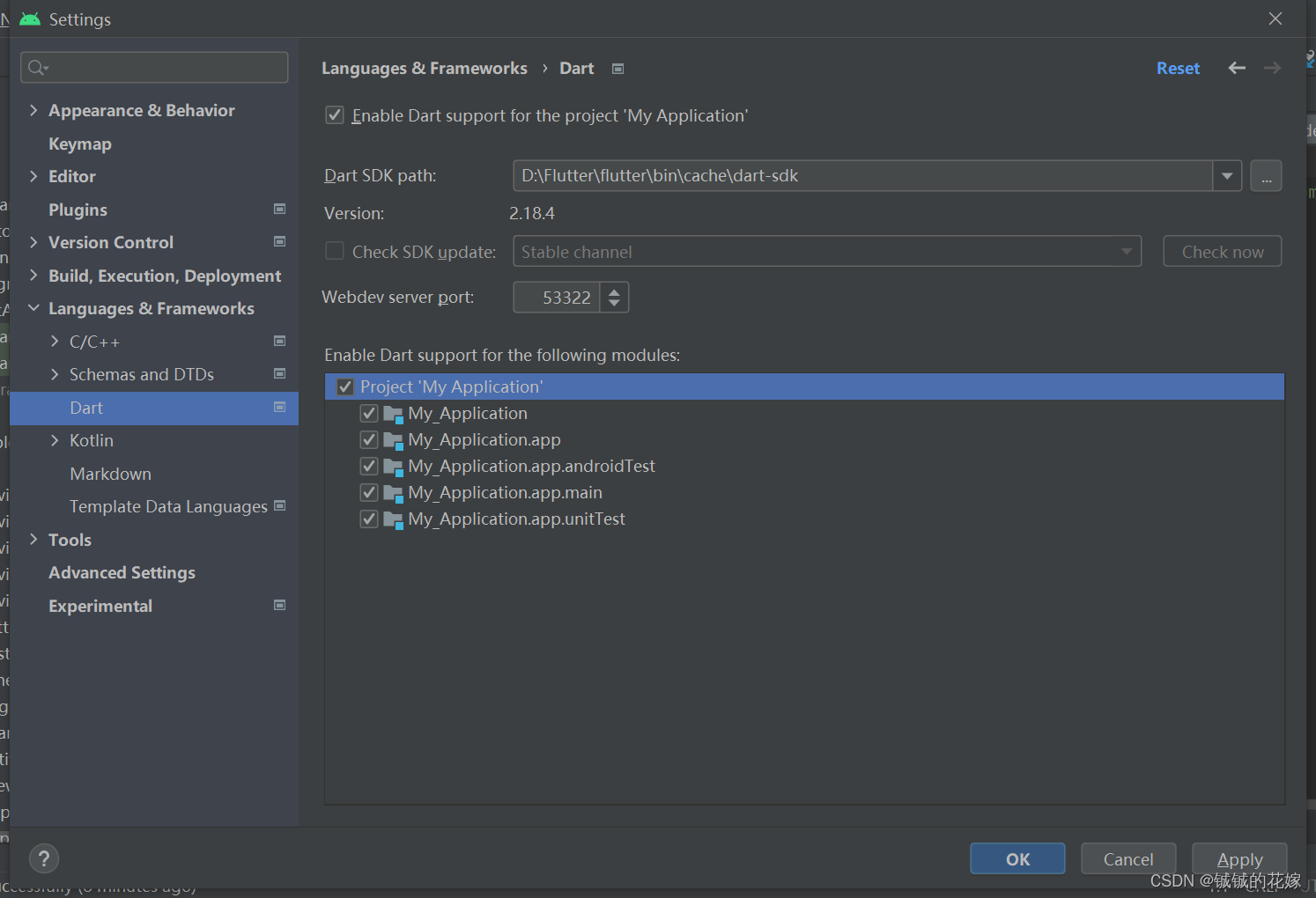
Task: Select the Markdown settings page
Action: [110, 474]
